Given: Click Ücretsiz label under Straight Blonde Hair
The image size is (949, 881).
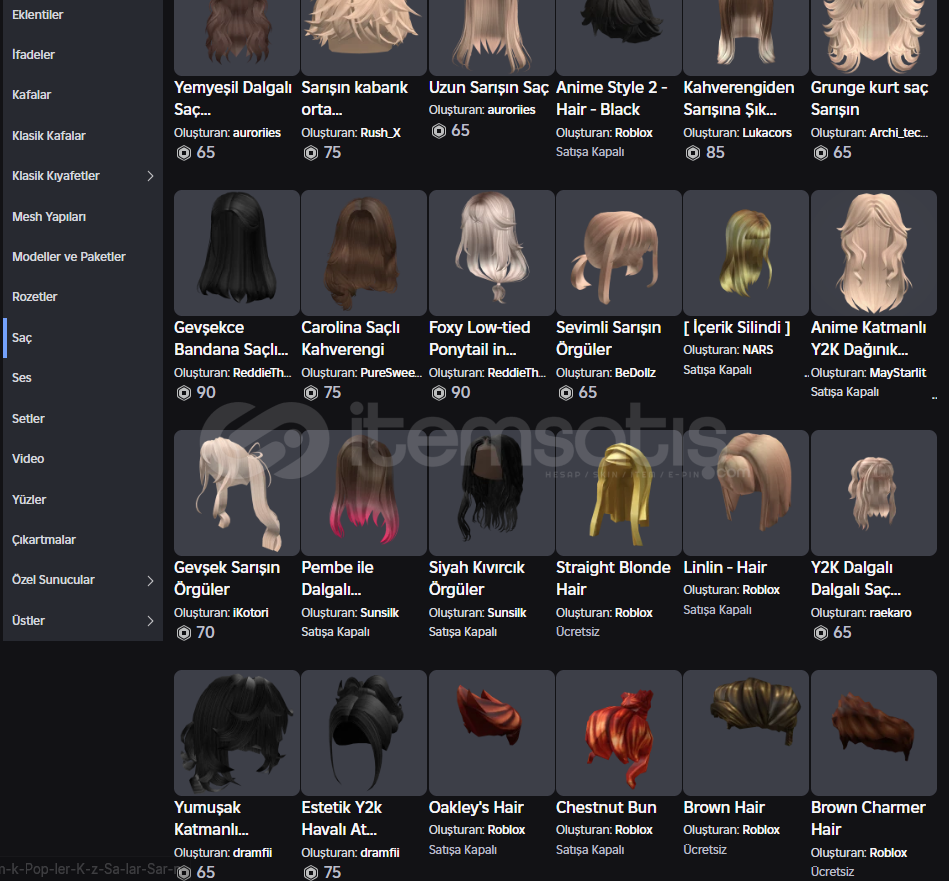Looking at the screenshot, I should point(577,632).
